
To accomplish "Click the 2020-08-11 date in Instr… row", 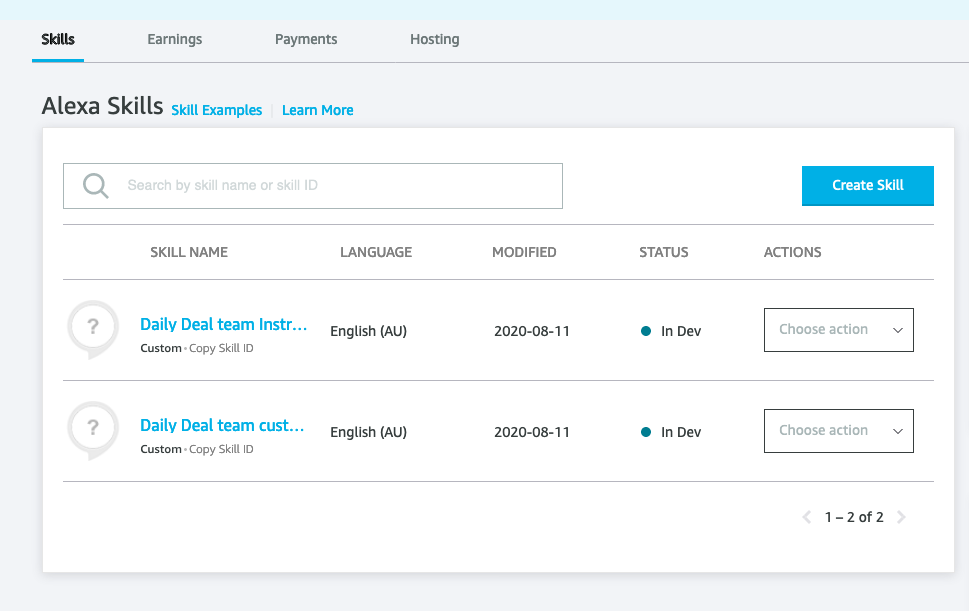I will click(531, 331).
